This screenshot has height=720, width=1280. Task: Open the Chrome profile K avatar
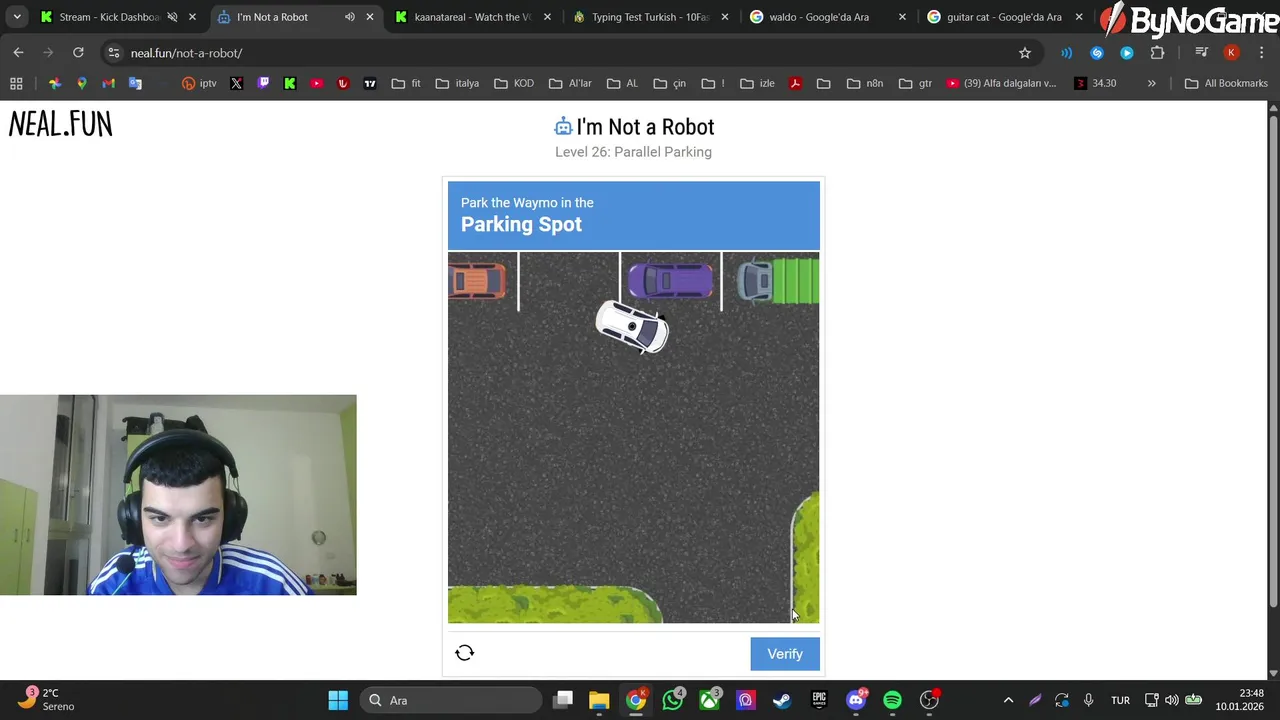1232,53
